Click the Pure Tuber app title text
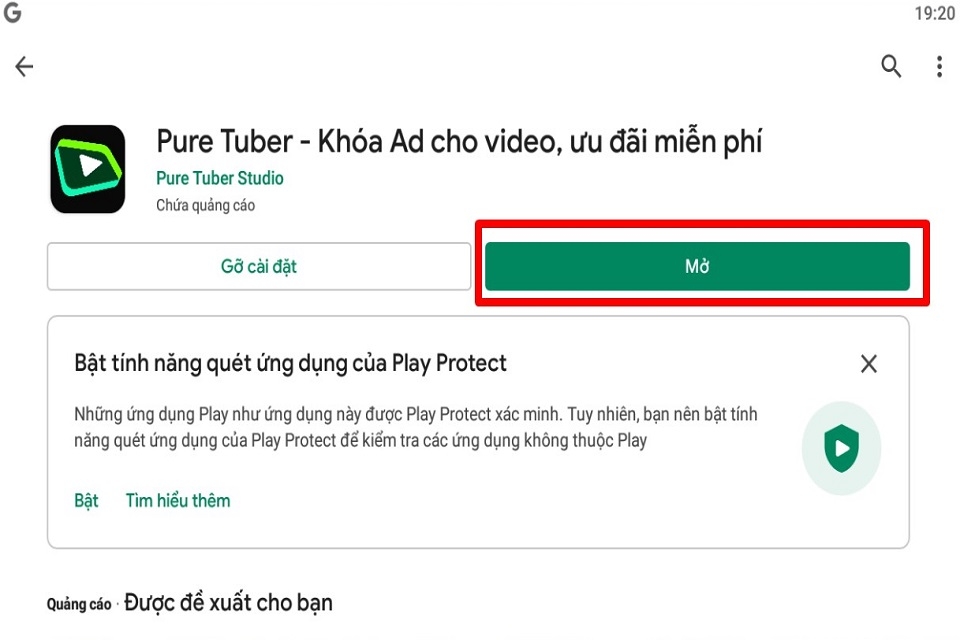 point(459,141)
